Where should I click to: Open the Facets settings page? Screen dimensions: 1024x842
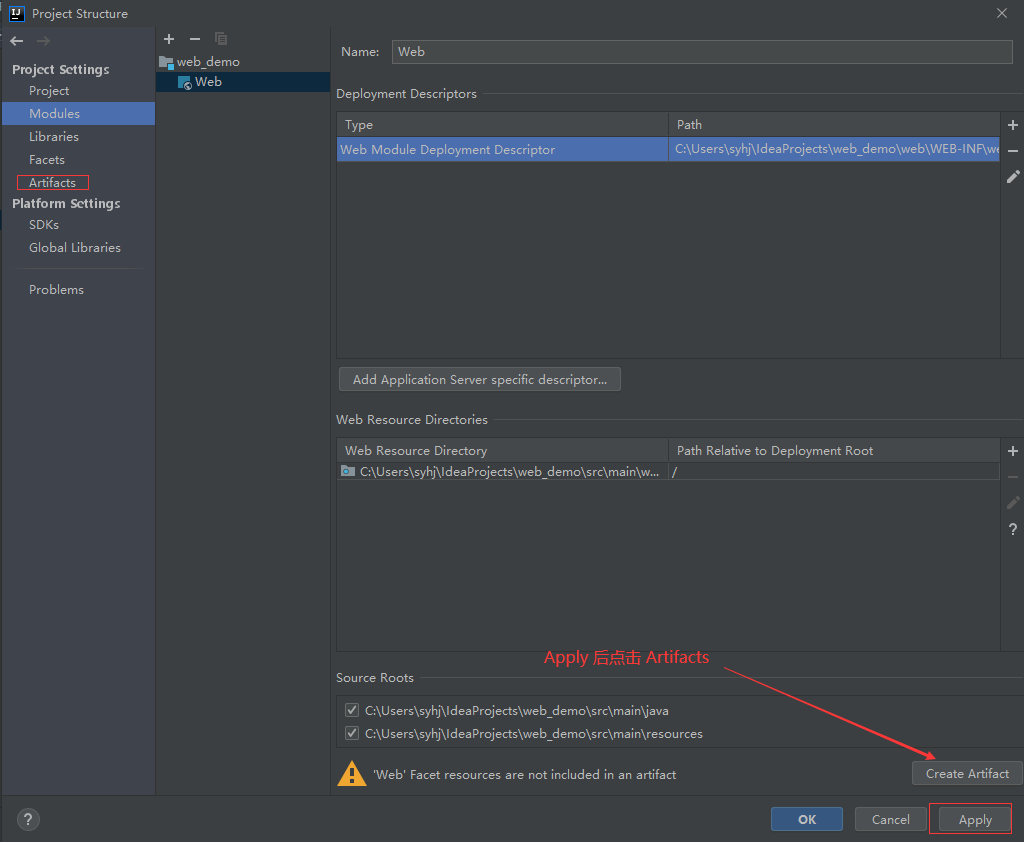click(x=47, y=159)
